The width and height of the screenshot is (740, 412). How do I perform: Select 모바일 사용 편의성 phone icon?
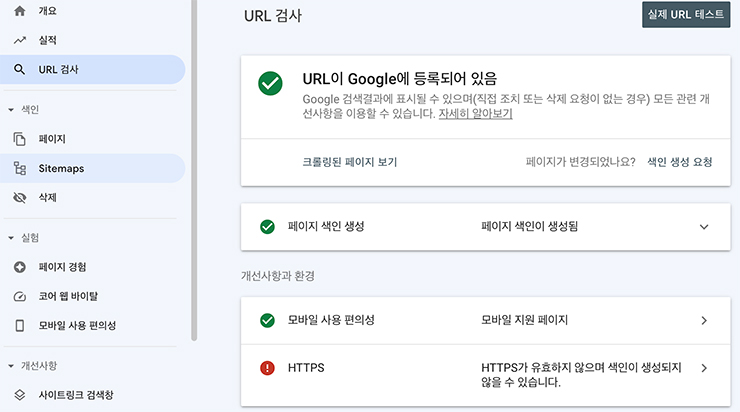pyautogui.click(x=19, y=326)
